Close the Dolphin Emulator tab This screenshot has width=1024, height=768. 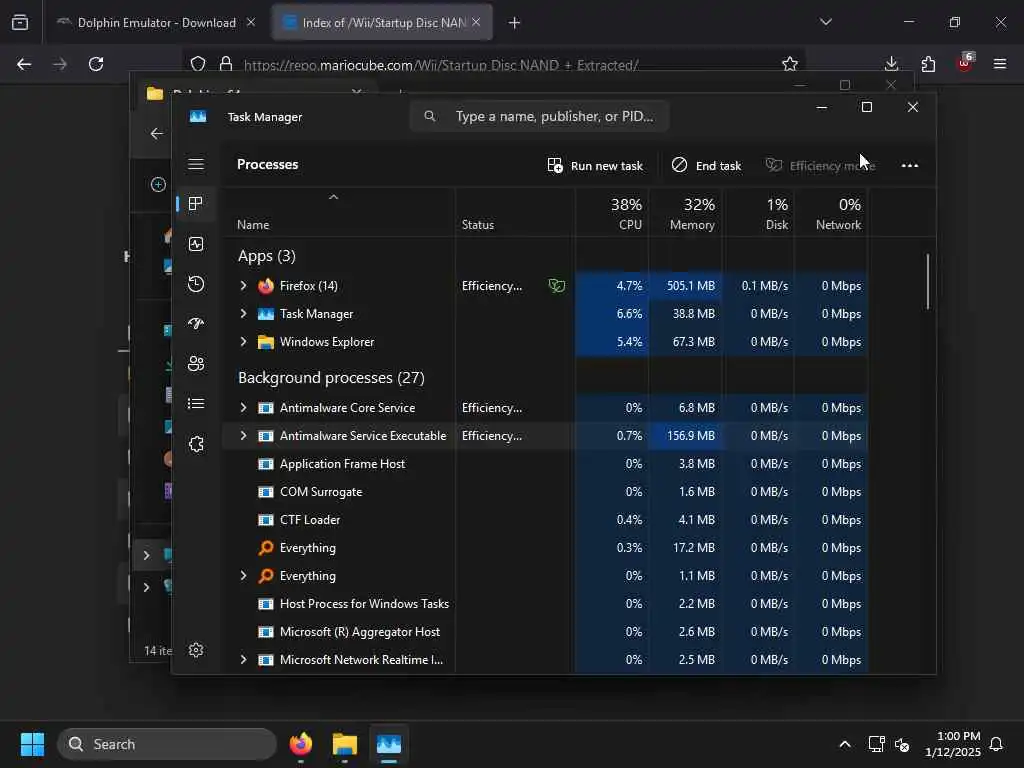click(251, 22)
